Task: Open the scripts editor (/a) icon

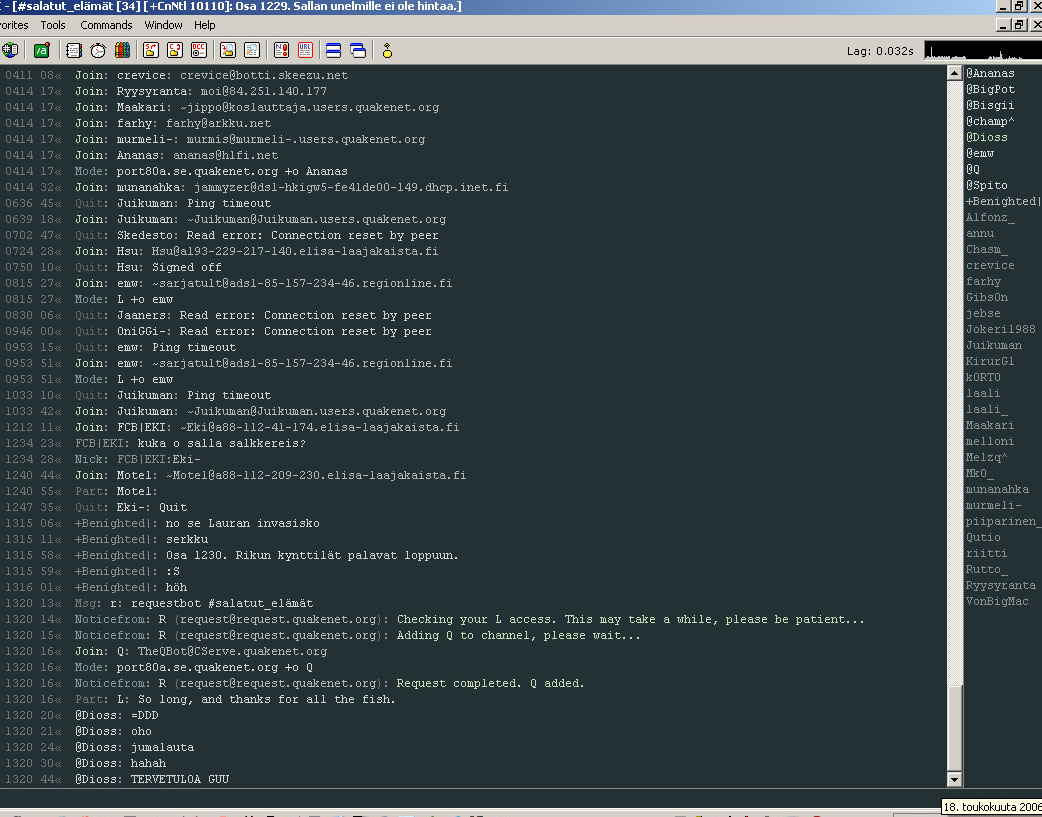Action: [42, 51]
